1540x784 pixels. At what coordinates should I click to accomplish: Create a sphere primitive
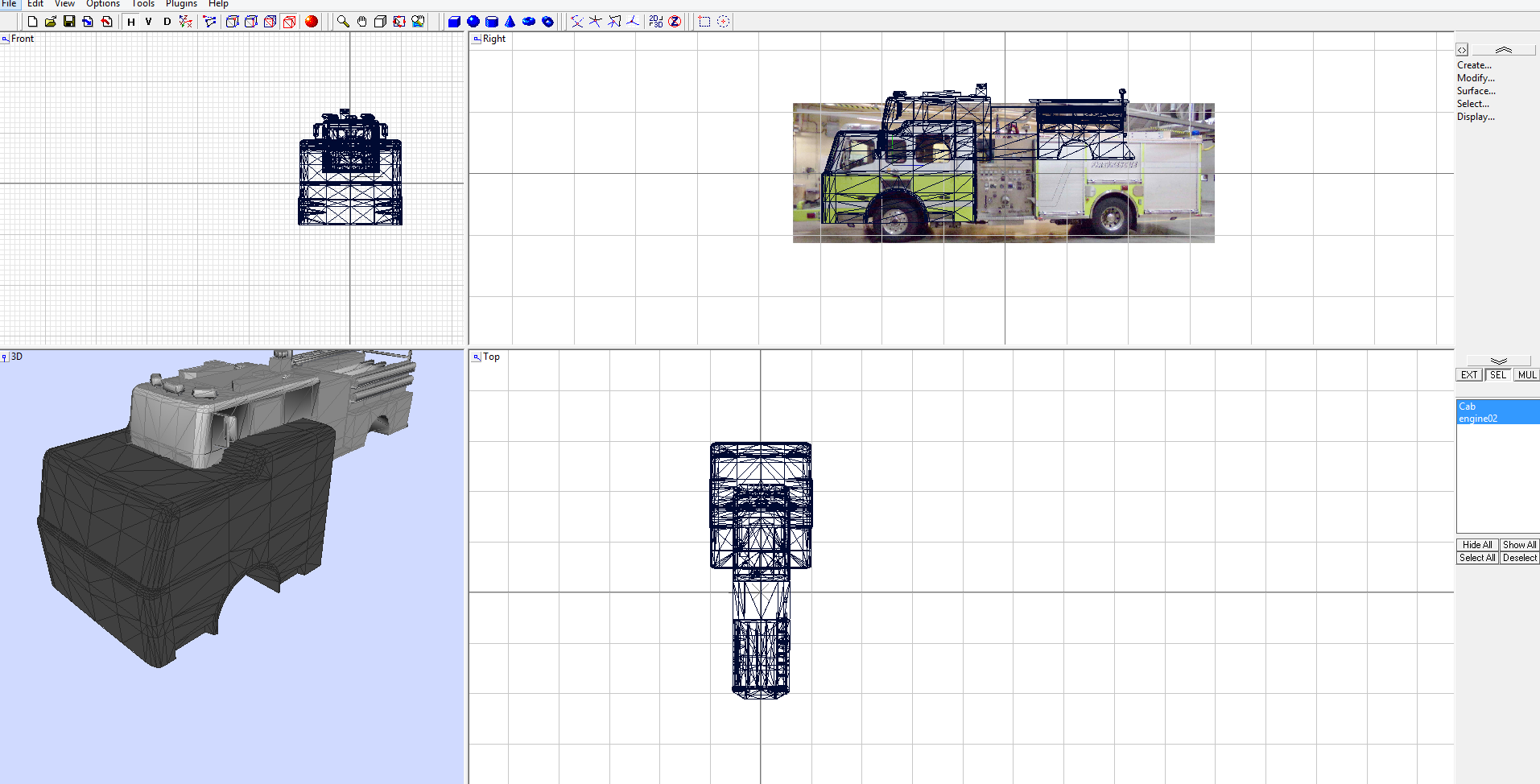473,22
